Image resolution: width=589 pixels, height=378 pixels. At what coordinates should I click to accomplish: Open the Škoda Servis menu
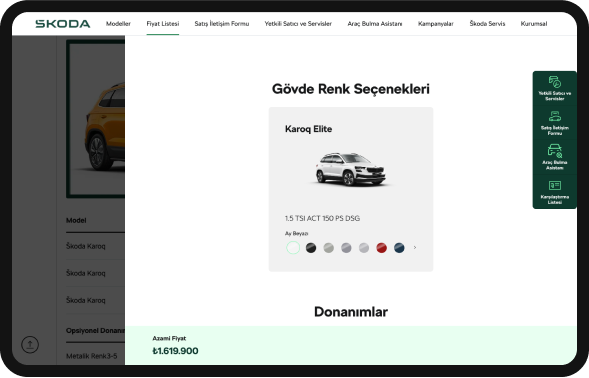pos(487,24)
